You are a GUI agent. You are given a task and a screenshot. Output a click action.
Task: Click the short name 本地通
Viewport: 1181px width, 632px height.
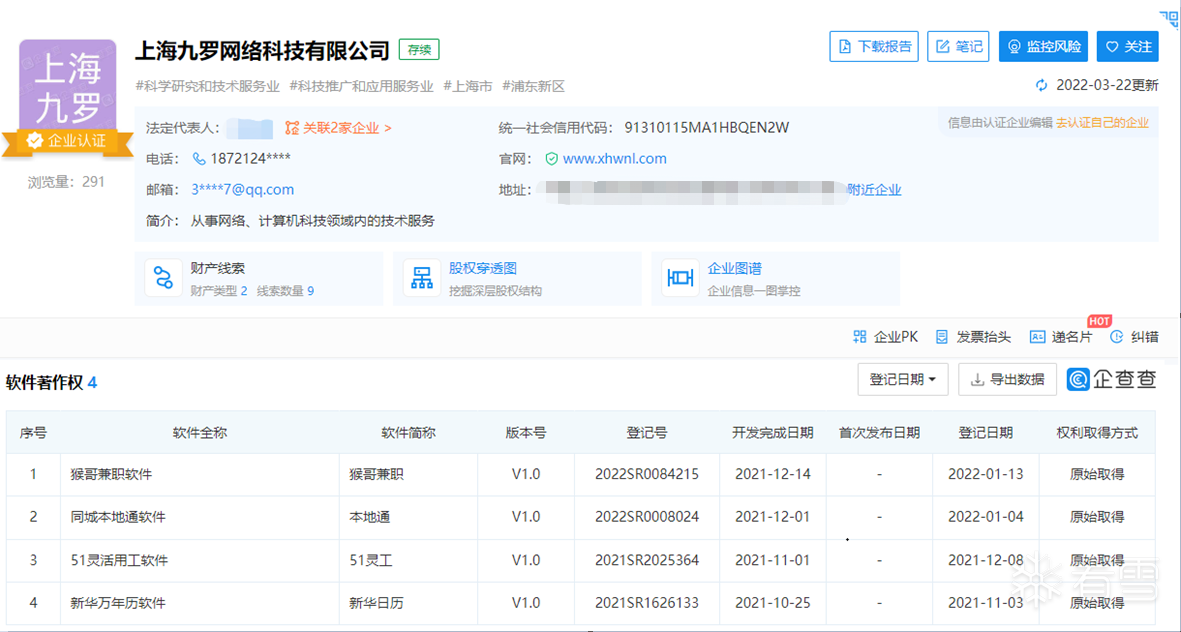[x=370, y=518]
